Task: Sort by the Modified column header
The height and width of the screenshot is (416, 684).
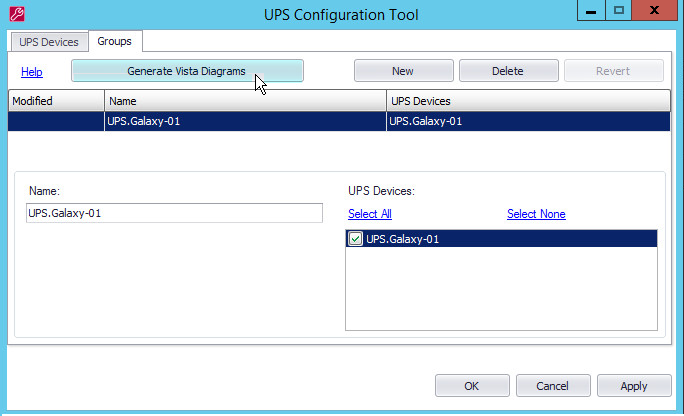Action: pyautogui.click(x=56, y=101)
